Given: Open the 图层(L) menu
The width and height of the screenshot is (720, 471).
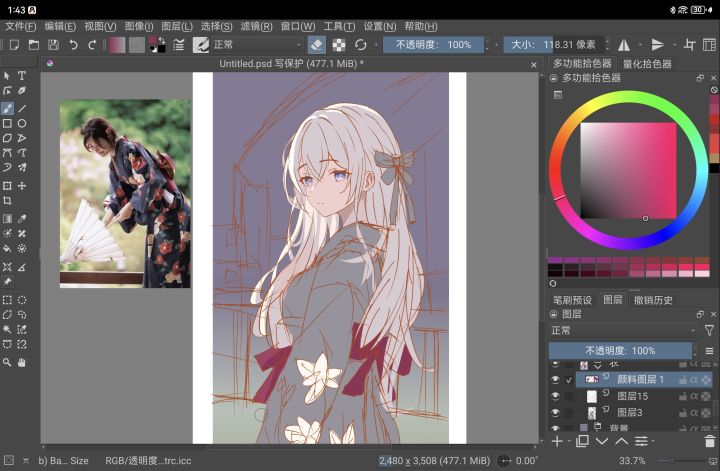Looking at the screenshot, I should (177, 26).
